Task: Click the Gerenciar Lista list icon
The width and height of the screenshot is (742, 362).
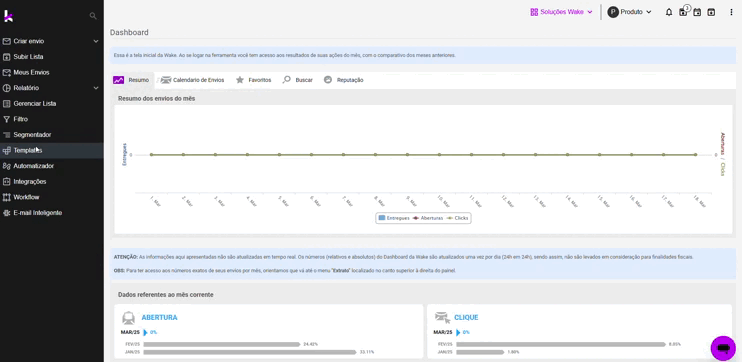Action: [x=6, y=104]
